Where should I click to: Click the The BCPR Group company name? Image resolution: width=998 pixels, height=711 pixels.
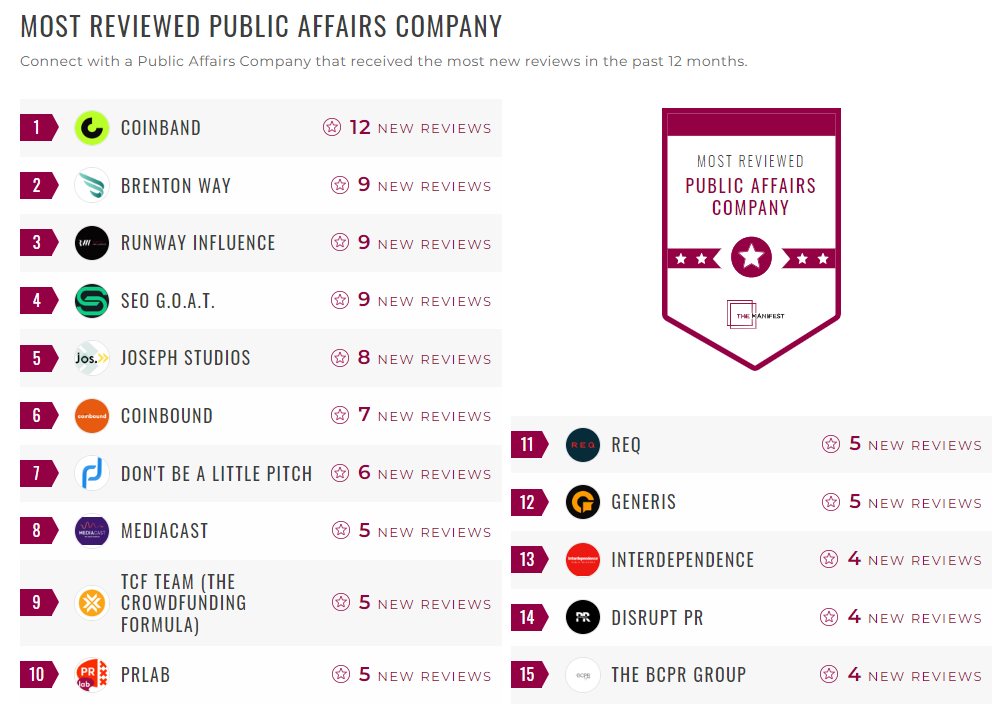[678, 675]
